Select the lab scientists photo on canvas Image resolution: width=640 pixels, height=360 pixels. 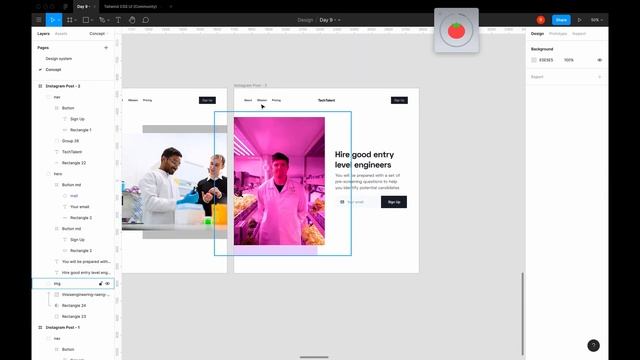(174, 182)
